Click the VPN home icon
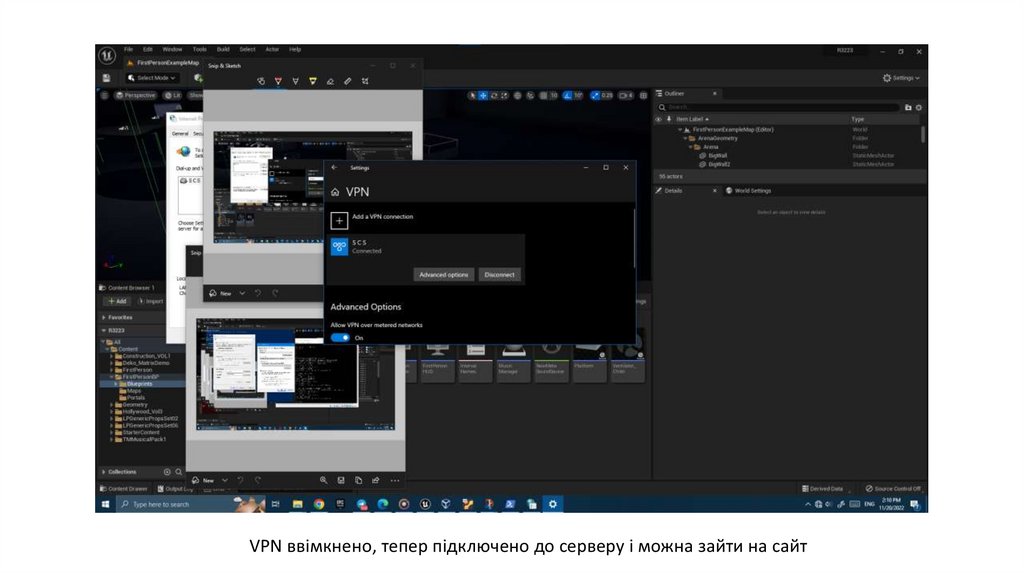This screenshot has width=1024, height=574. pyautogui.click(x=335, y=191)
